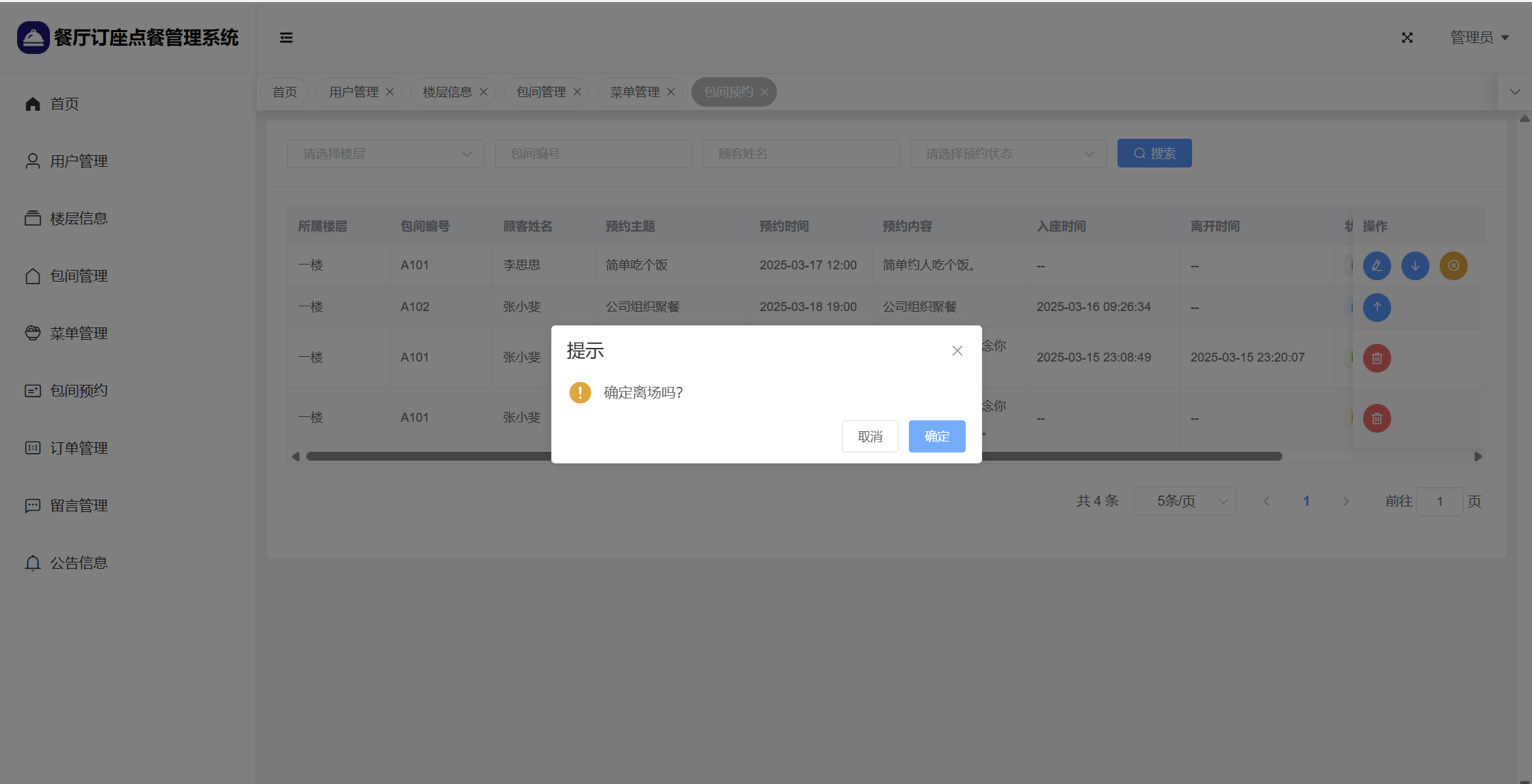This screenshot has height=784, width=1532.
Task: Open 订单管理 in the sidebar
Action: pos(78,448)
